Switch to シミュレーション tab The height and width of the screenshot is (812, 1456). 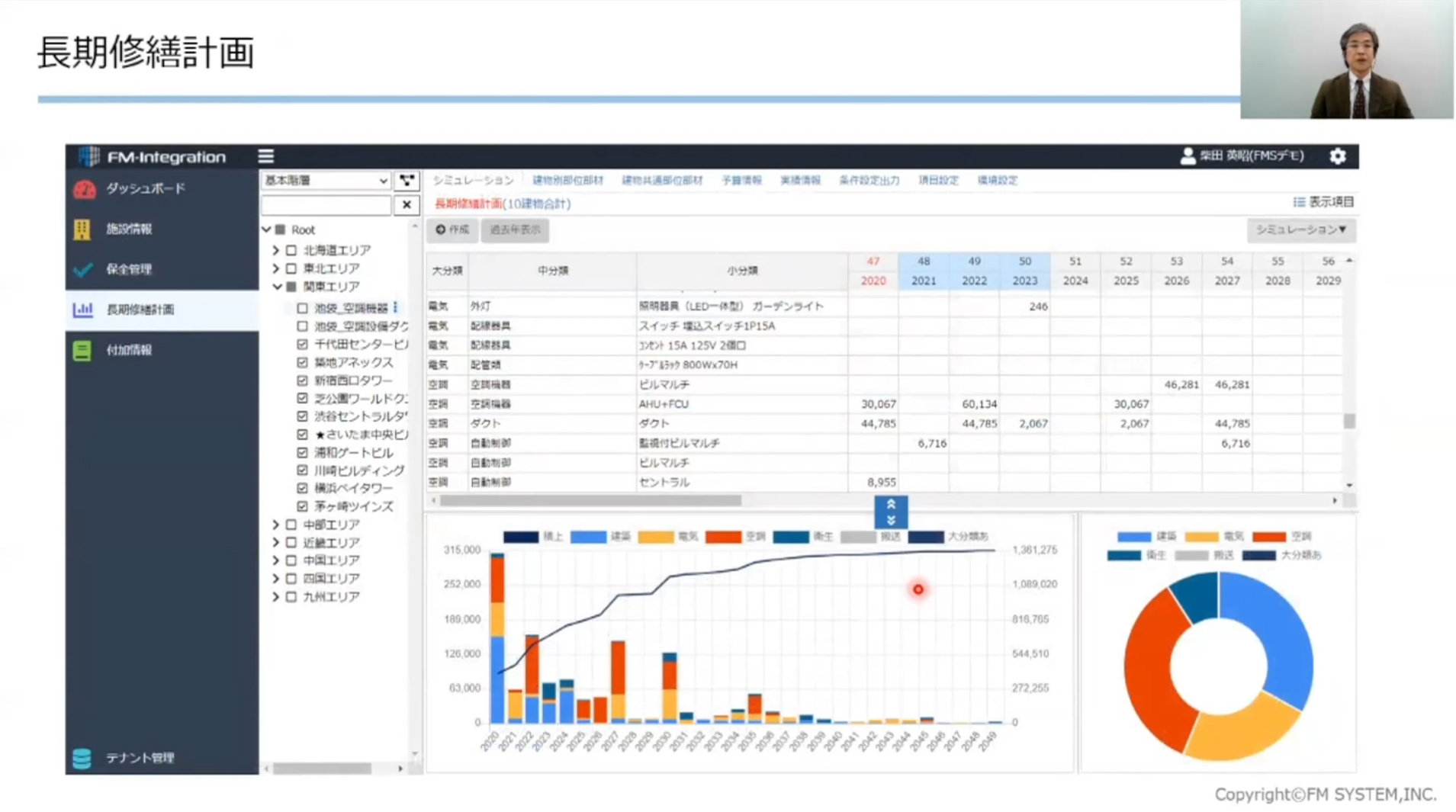pos(473,181)
